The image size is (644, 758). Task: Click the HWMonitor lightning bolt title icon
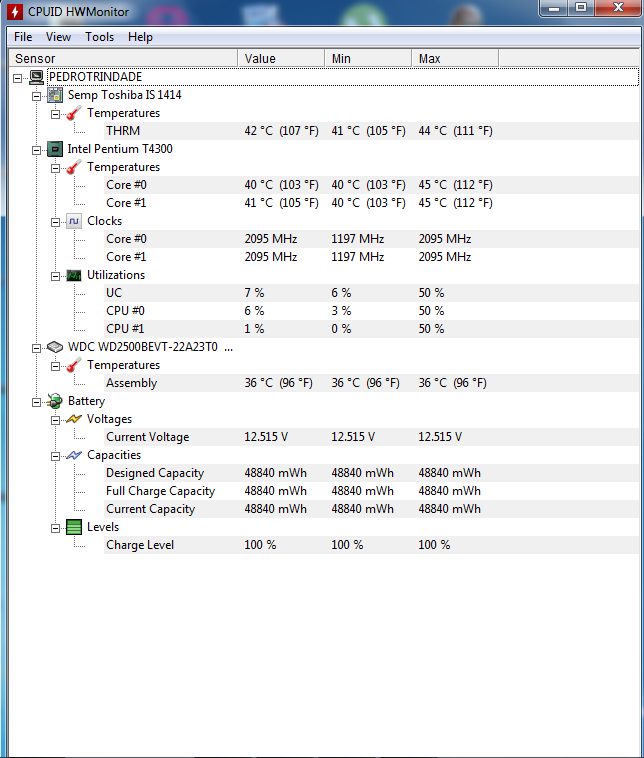click(15, 12)
